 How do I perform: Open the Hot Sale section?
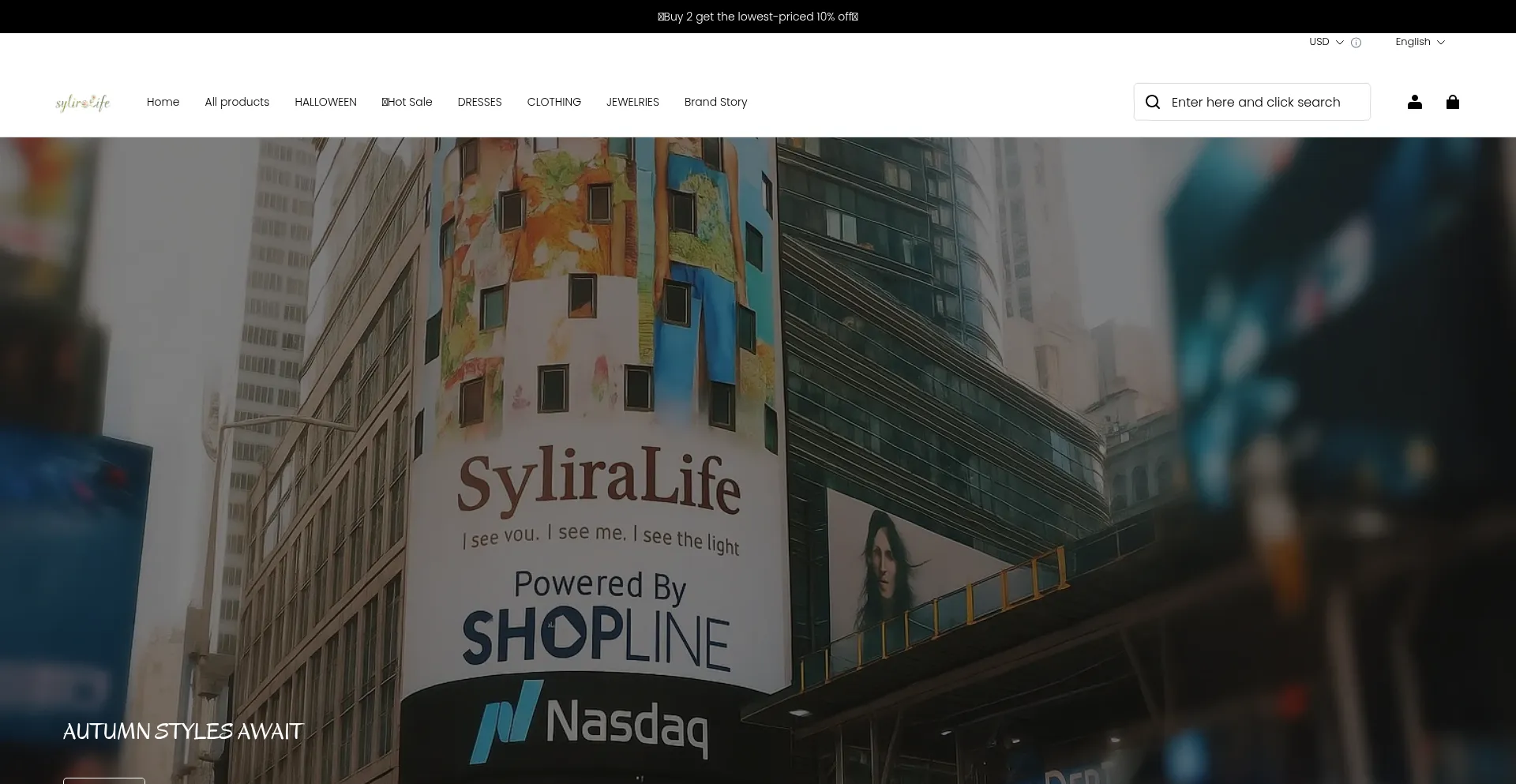coord(407,102)
